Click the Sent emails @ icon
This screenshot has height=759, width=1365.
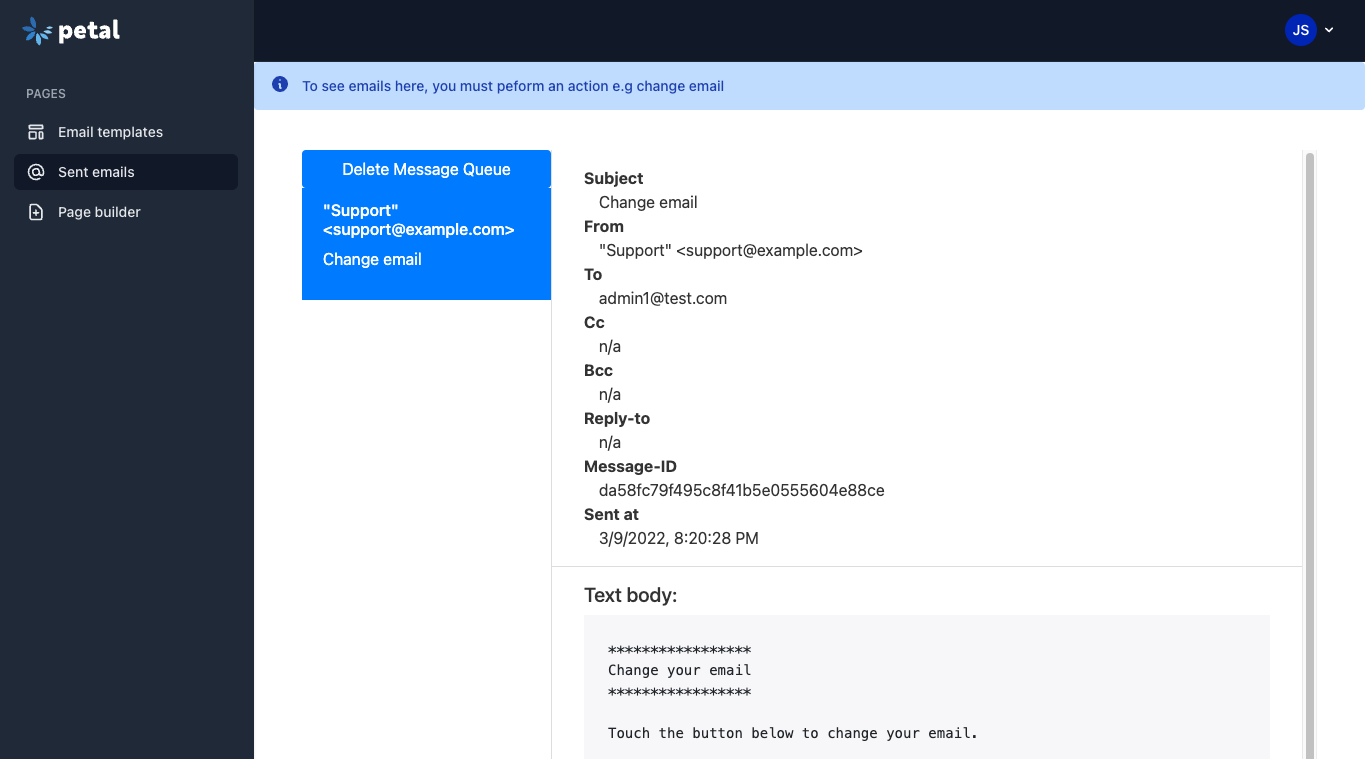(36, 171)
